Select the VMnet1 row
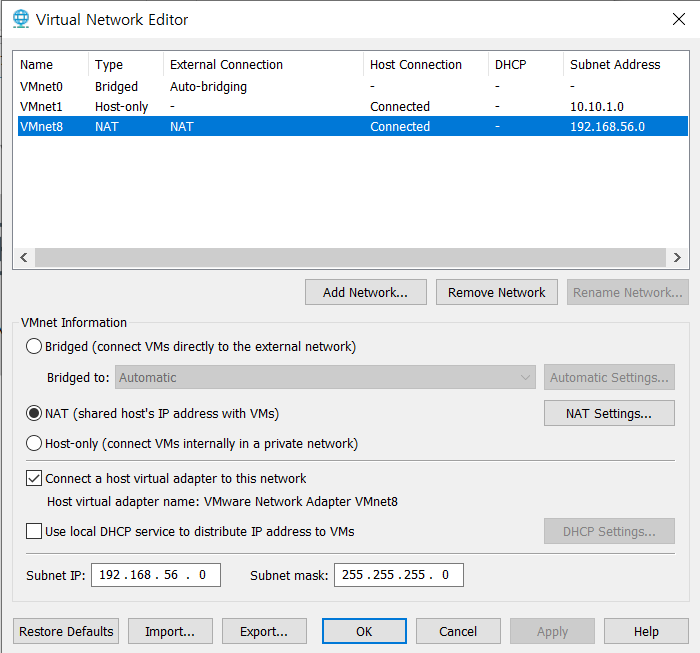The image size is (700, 653). pyautogui.click(x=353, y=106)
